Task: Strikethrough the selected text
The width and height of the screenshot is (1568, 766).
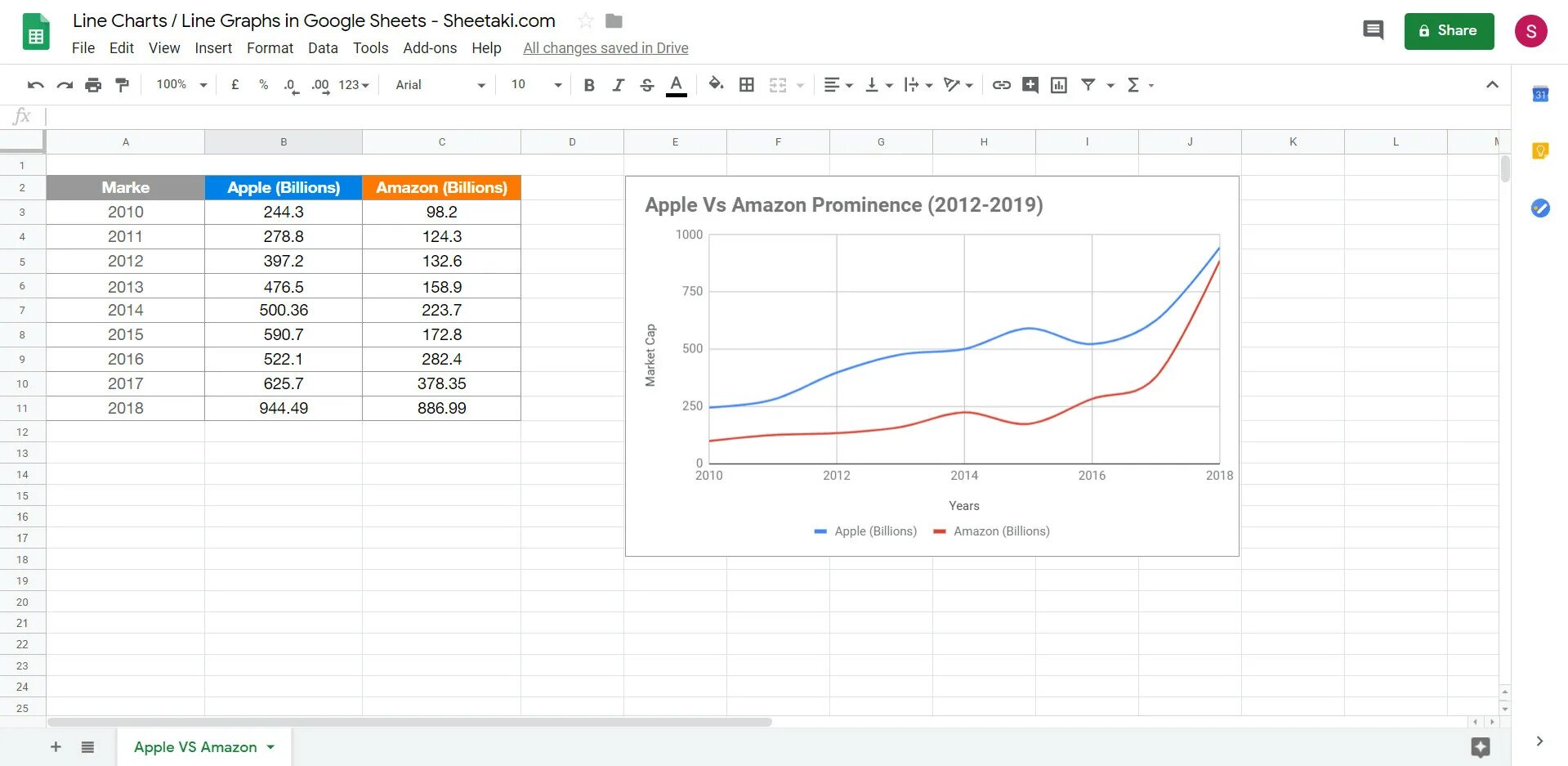Action: coord(647,85)
